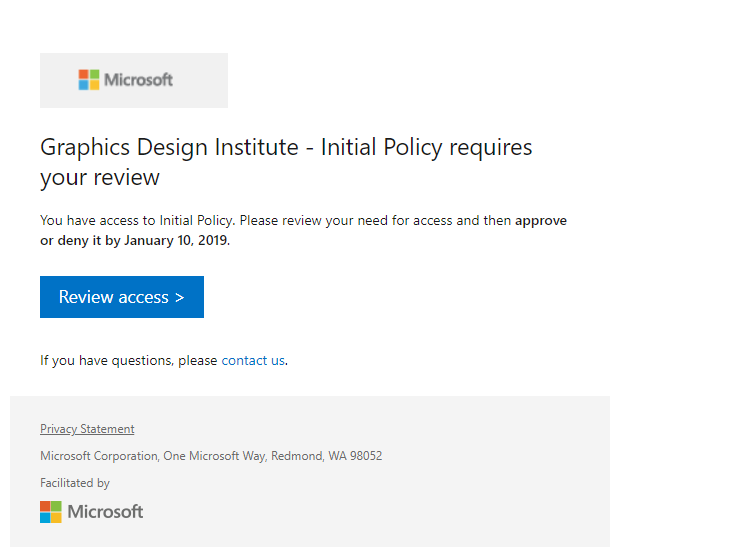Screen dimensions: 746x558
Task: Click the footer Microsoft wordmark text
Action: [x=105, y=512]
